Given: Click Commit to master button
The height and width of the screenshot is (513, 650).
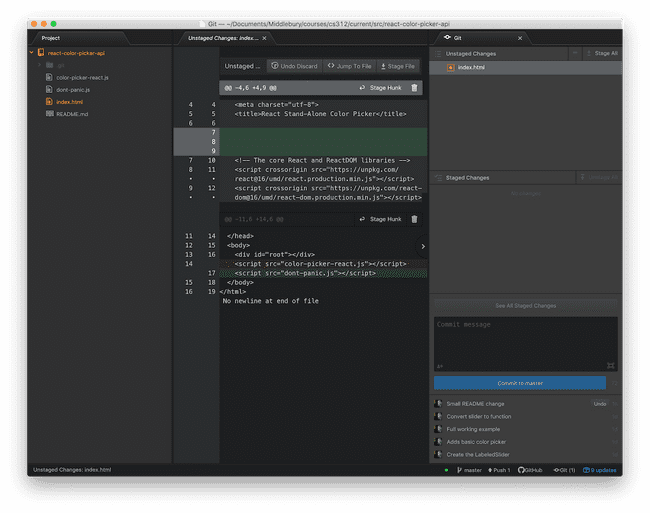Looking at the screenshot, I should (x=519, y=383).
